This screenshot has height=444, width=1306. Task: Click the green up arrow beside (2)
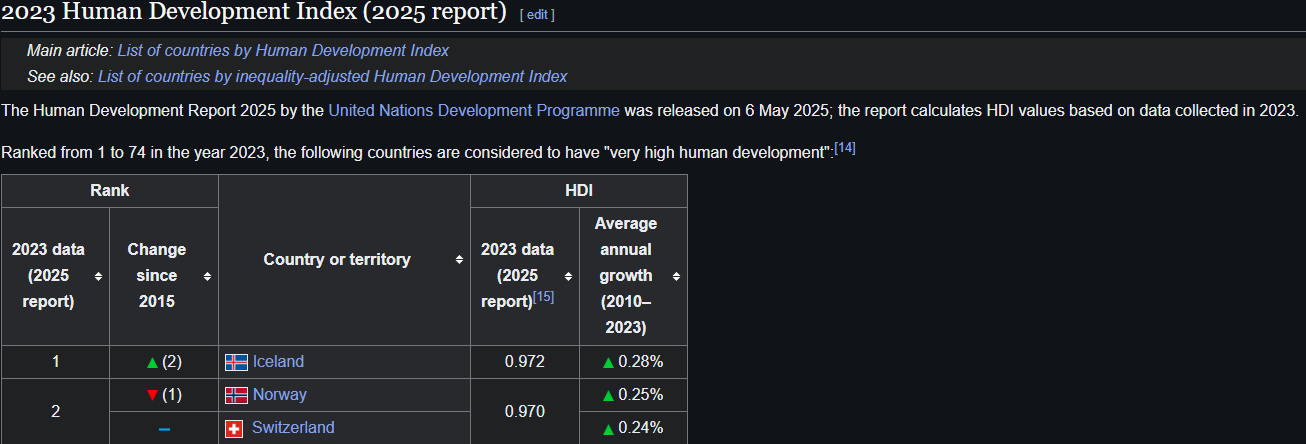click(x=152, y=362)
